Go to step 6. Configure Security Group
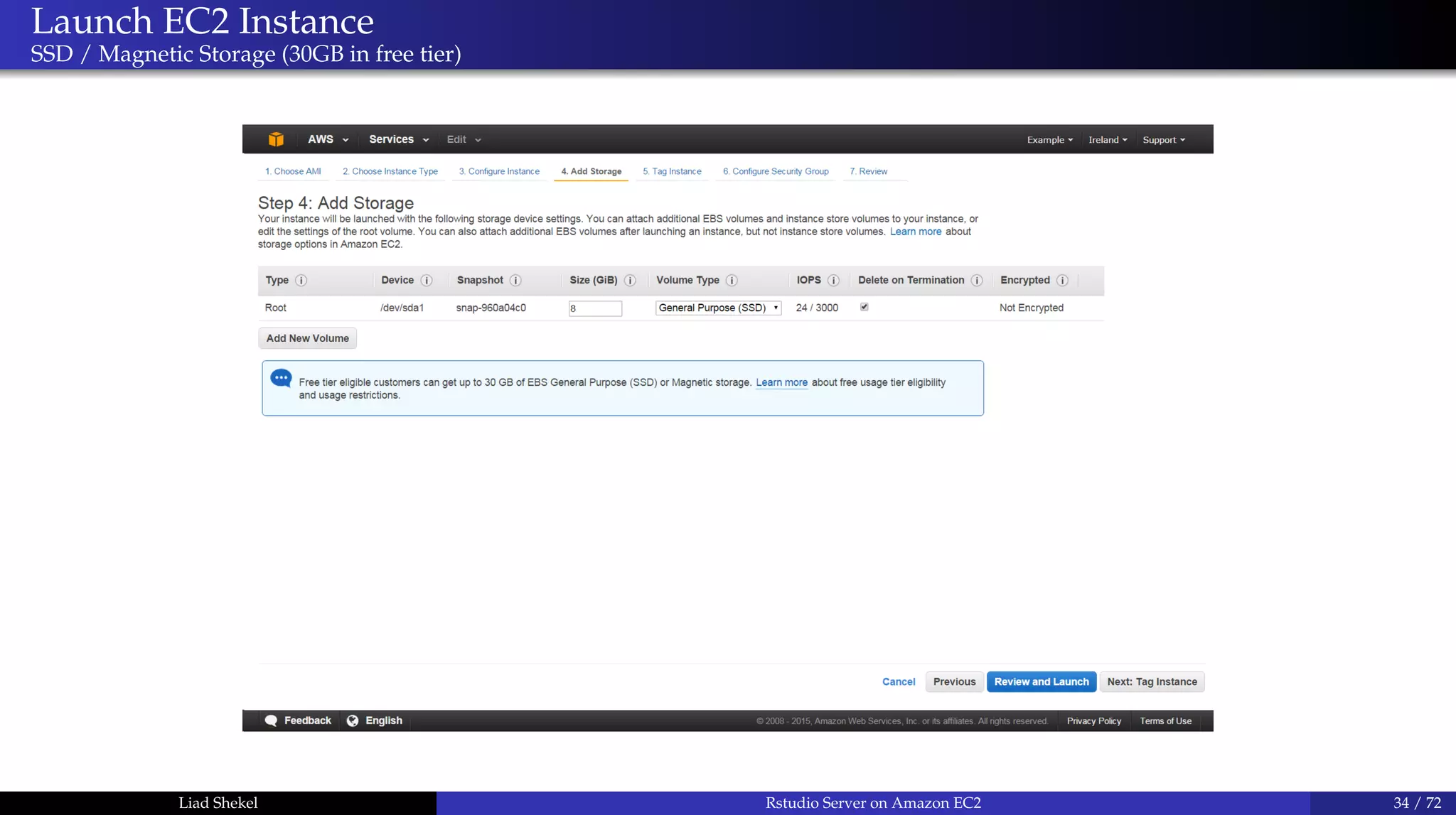Viewport: 1456px width, 815px height. pos(776,171)
